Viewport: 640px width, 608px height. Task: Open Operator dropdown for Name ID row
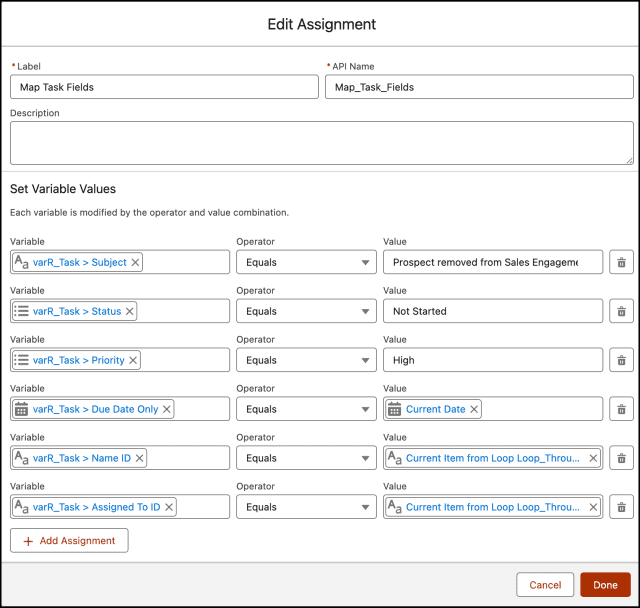(x=306, y=458)
